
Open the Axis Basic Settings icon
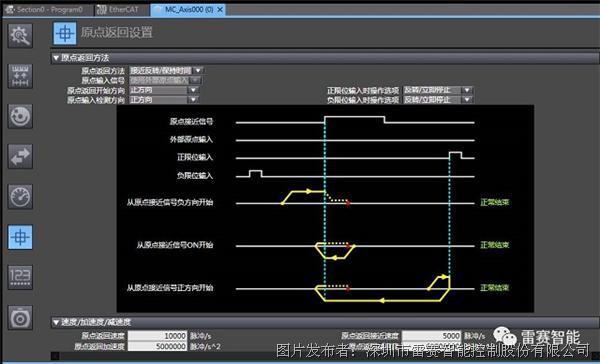pyautogui.click(x=20, y=36)
